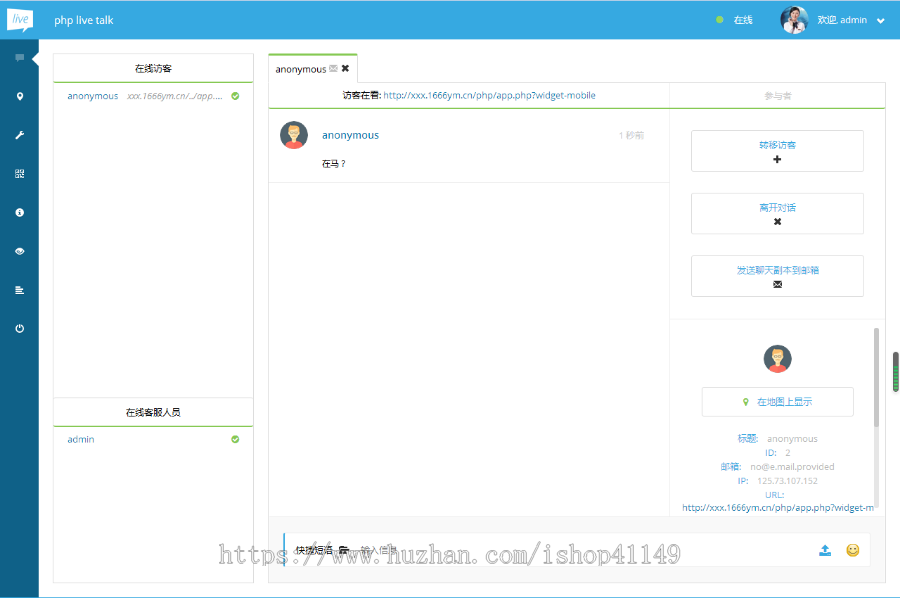Click the message input field
The height and width of the screenshot is (598, 900).
coord(585,550)
